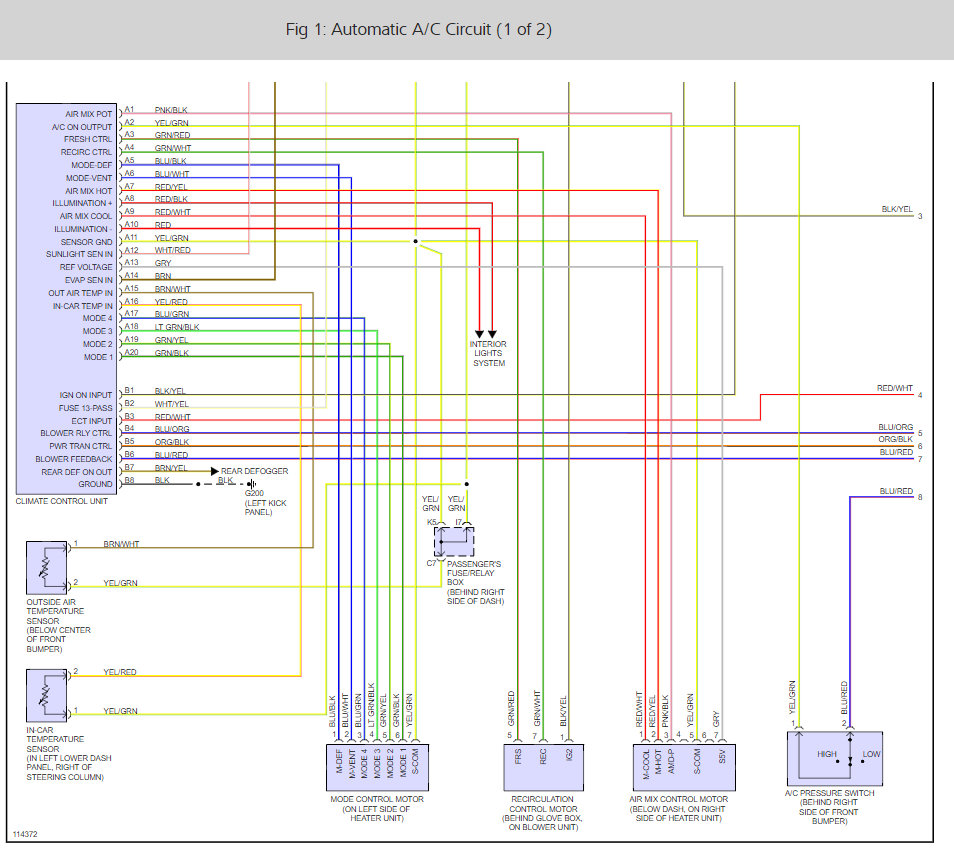Select the 'SUNLIGHT SEN IN' pin label
Image resolution: width=954 pixels, height=853 pixels.
[80, 254]
